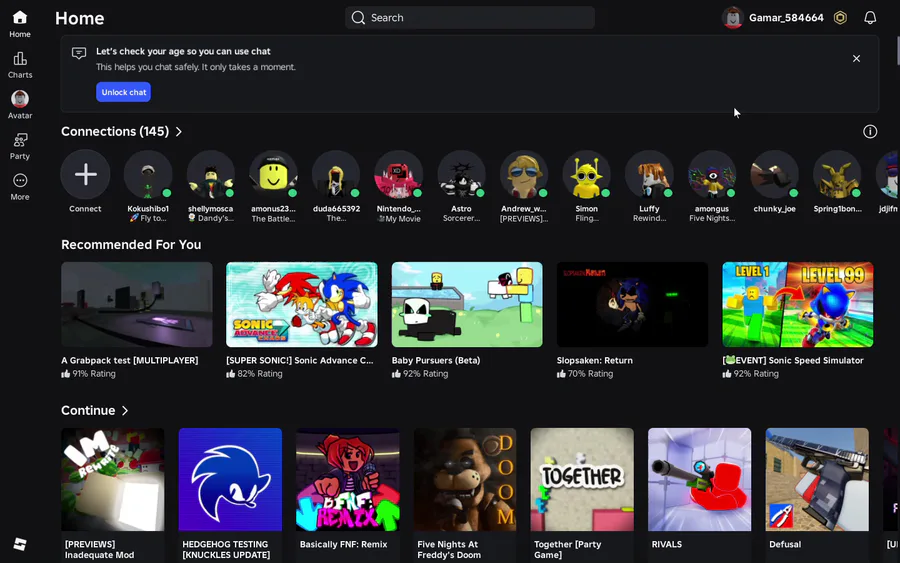Click the Slopsaken: Return title
Screen dimensions: 900x563
click(x=595, y=360)
